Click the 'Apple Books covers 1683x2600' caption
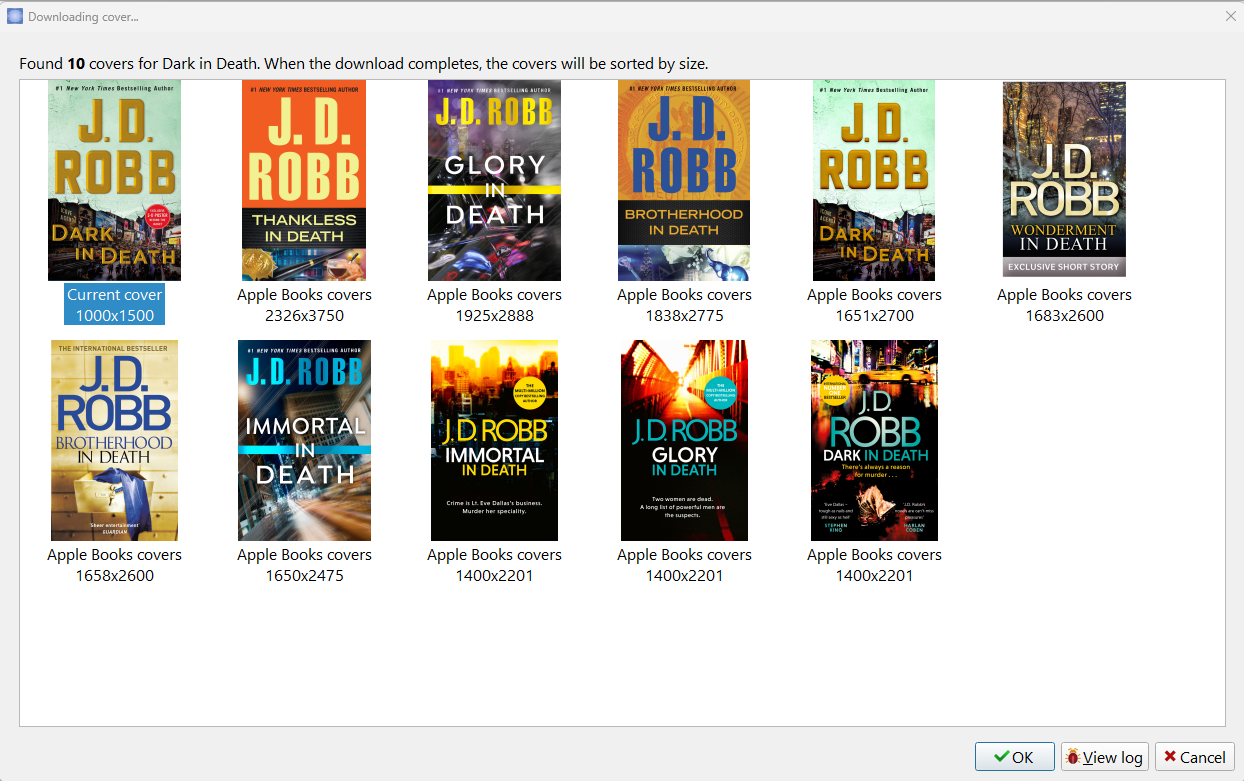The width and height of the screenshot is (1244, 781). pos(1064,305)
